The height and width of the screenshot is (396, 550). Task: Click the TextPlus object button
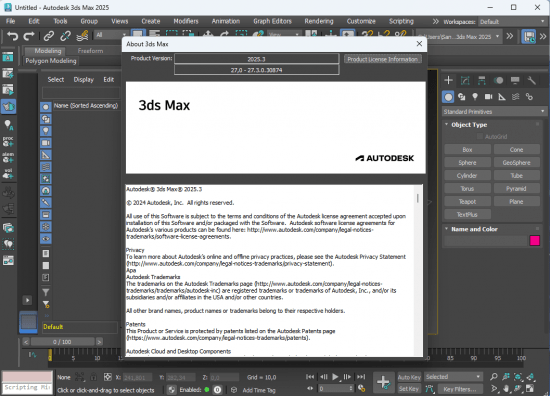[467, 214]
